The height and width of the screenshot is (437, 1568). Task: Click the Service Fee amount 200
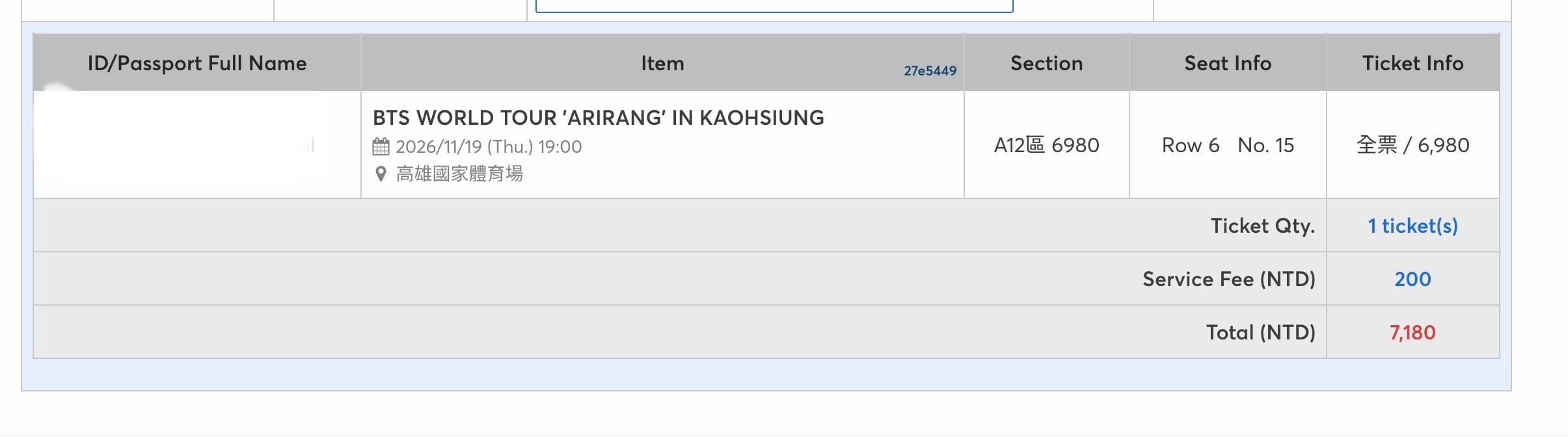coord(1413,279)
